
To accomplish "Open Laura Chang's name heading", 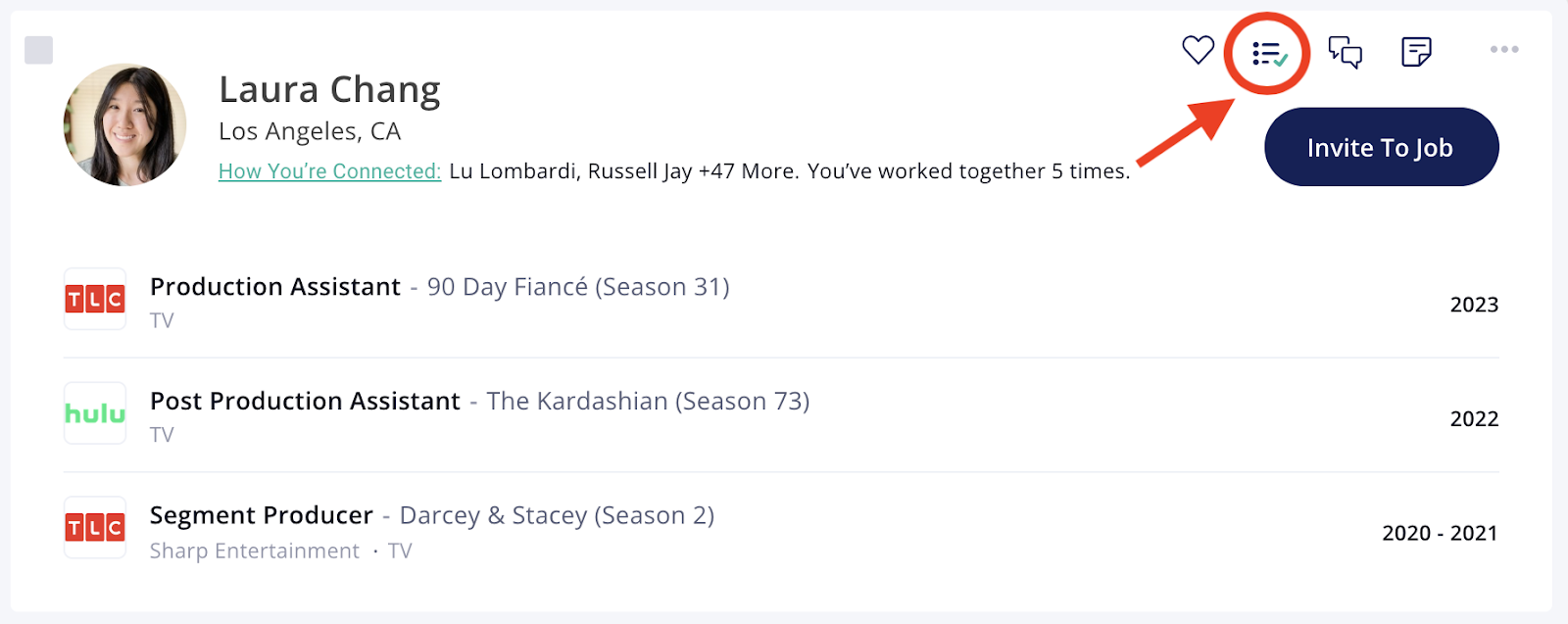I will 329,90.
